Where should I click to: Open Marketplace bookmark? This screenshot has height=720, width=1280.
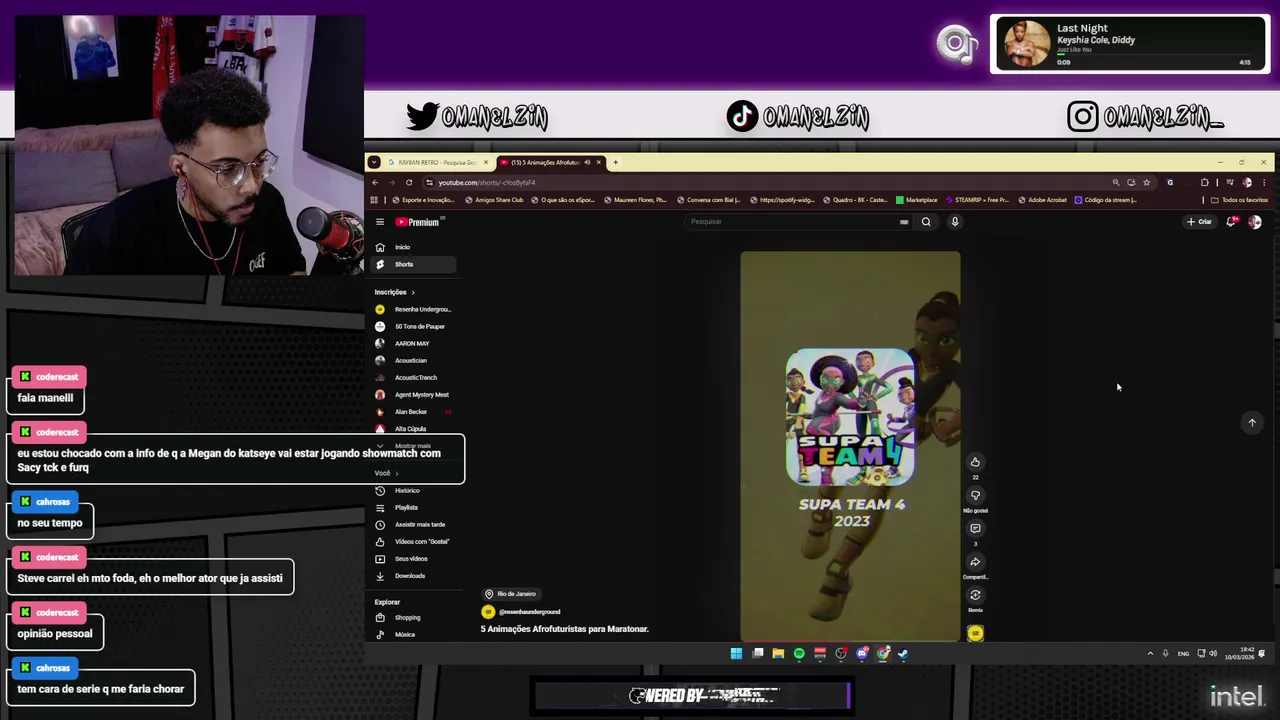tap(917, 200)
